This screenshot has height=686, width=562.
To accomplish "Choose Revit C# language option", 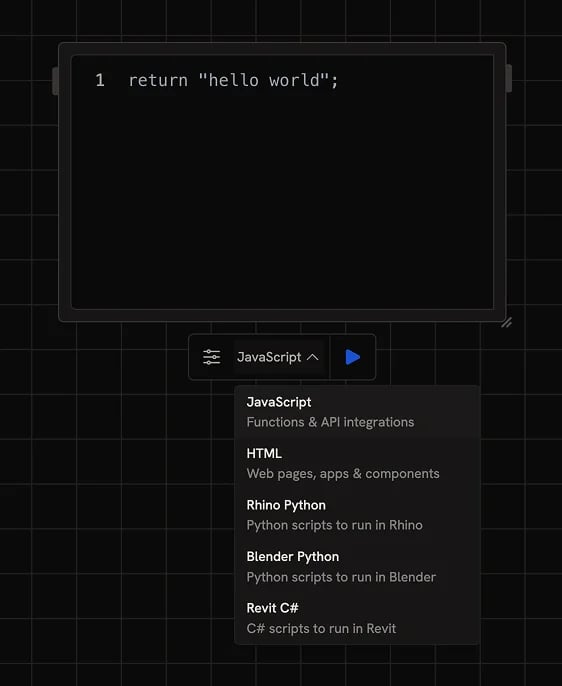I will tap(357, 618).
